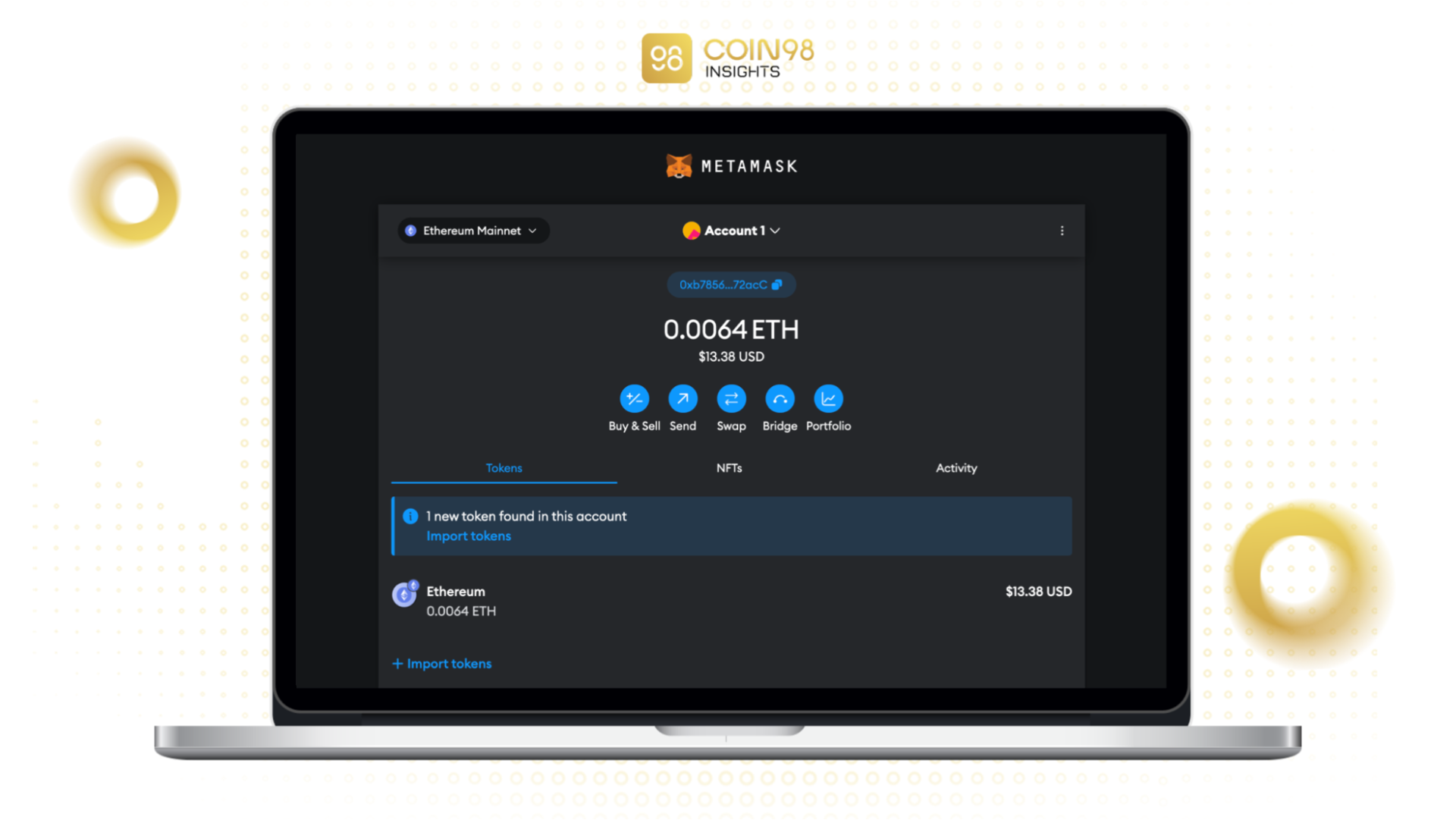Toggle between Tokens and NFTs view
This screenshot has width=1456, height=820.
tap(729, 467)
